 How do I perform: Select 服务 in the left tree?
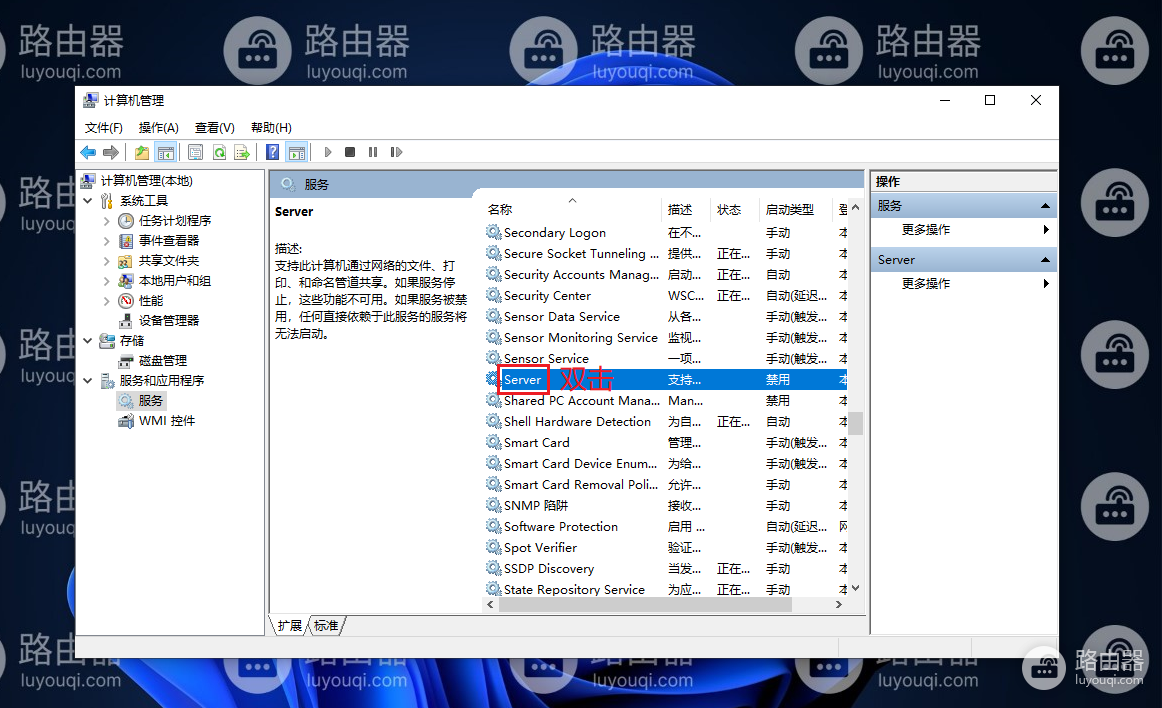[150, 400]
